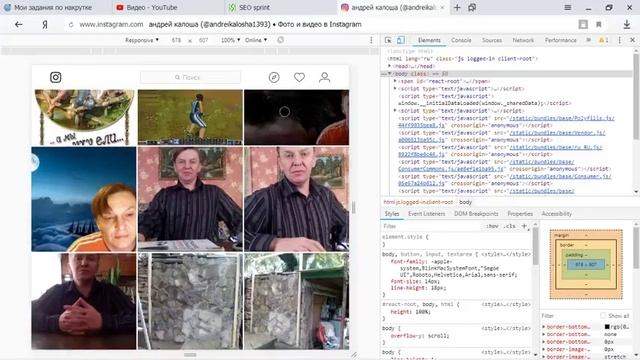Expand the head element node

389,66
